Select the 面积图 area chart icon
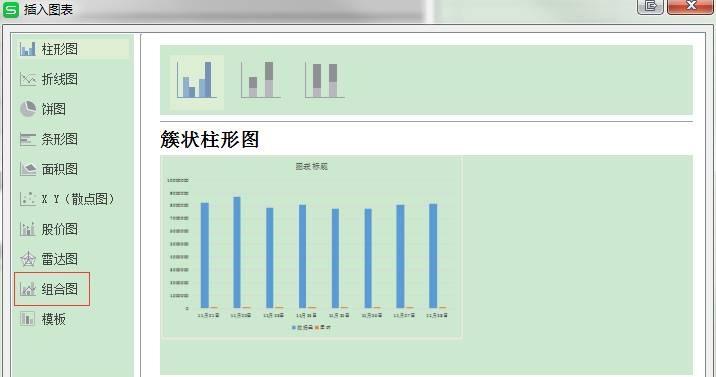Image resolution: width=716 pixels, height=377 pixels. [x=27, y=169]
